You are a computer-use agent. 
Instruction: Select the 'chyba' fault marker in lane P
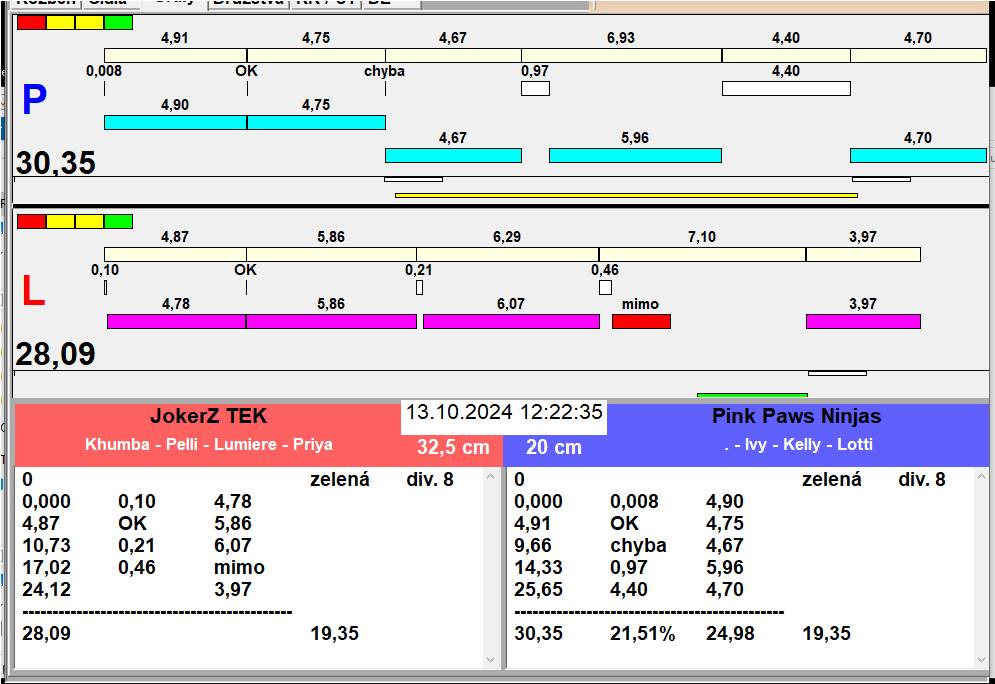[385, 71]
